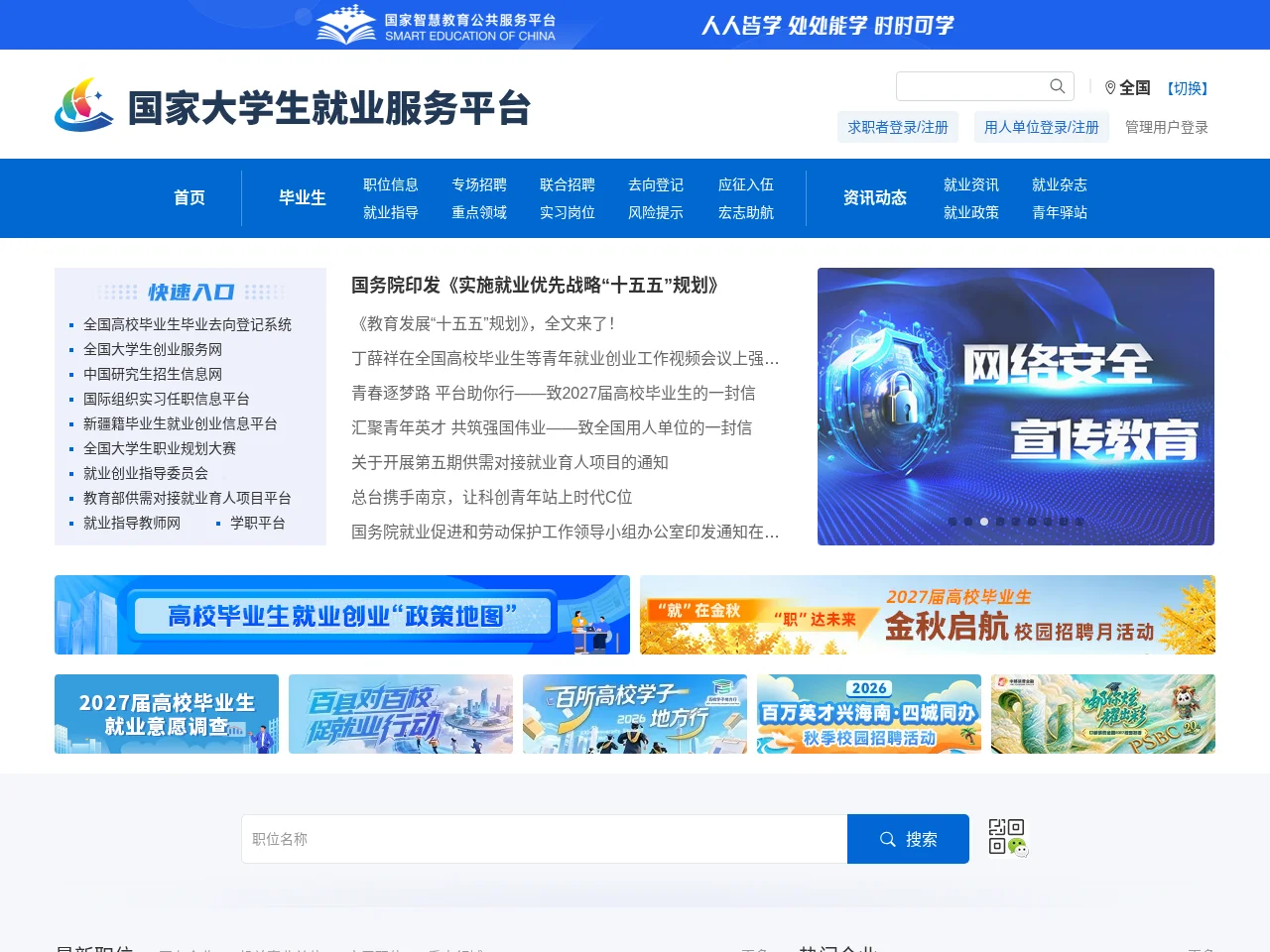Select 就业指导 menu item
Image resolution: width=1270 pixels, height=952 pixels.
(391, 212)
